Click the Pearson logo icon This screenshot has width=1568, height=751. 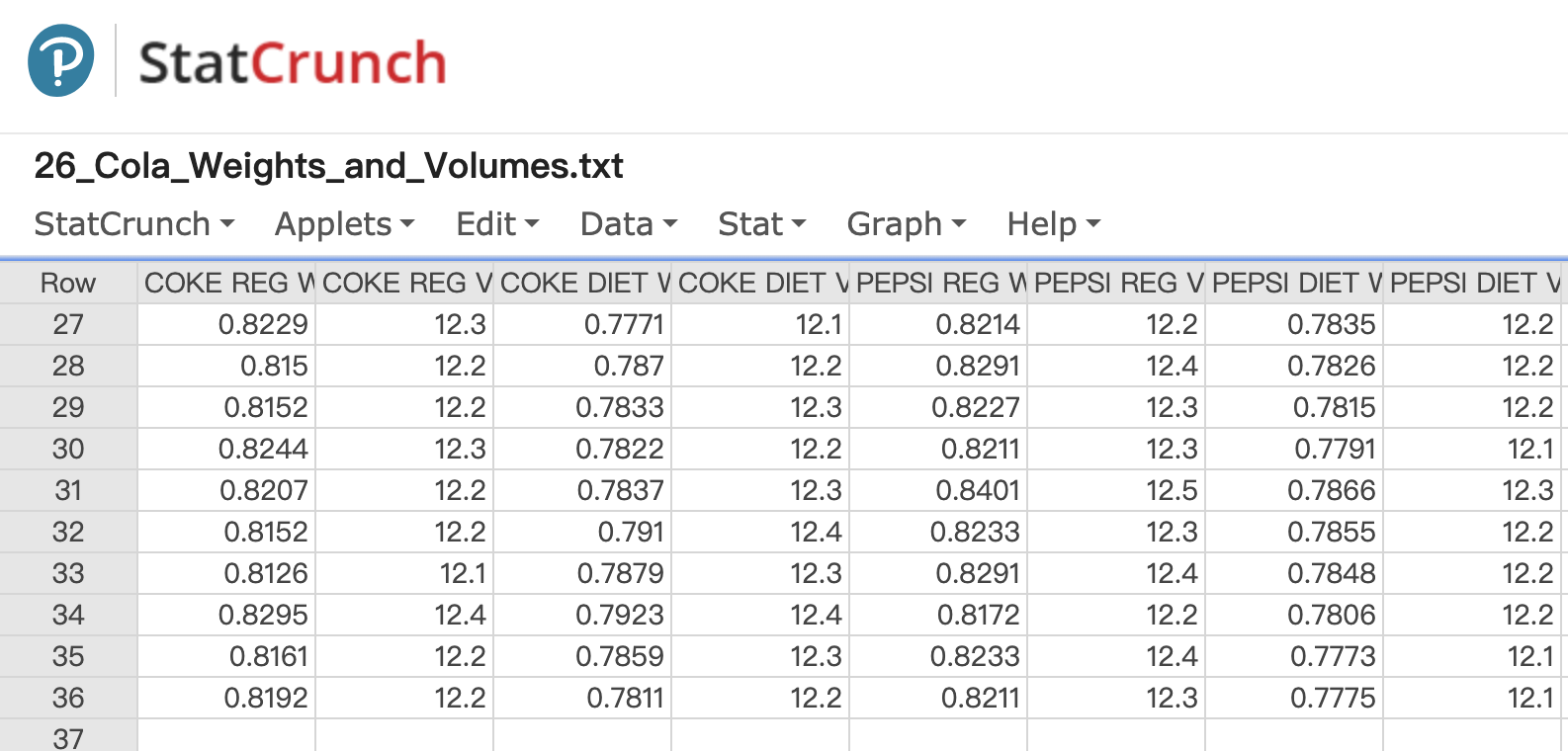click(61, 61)
